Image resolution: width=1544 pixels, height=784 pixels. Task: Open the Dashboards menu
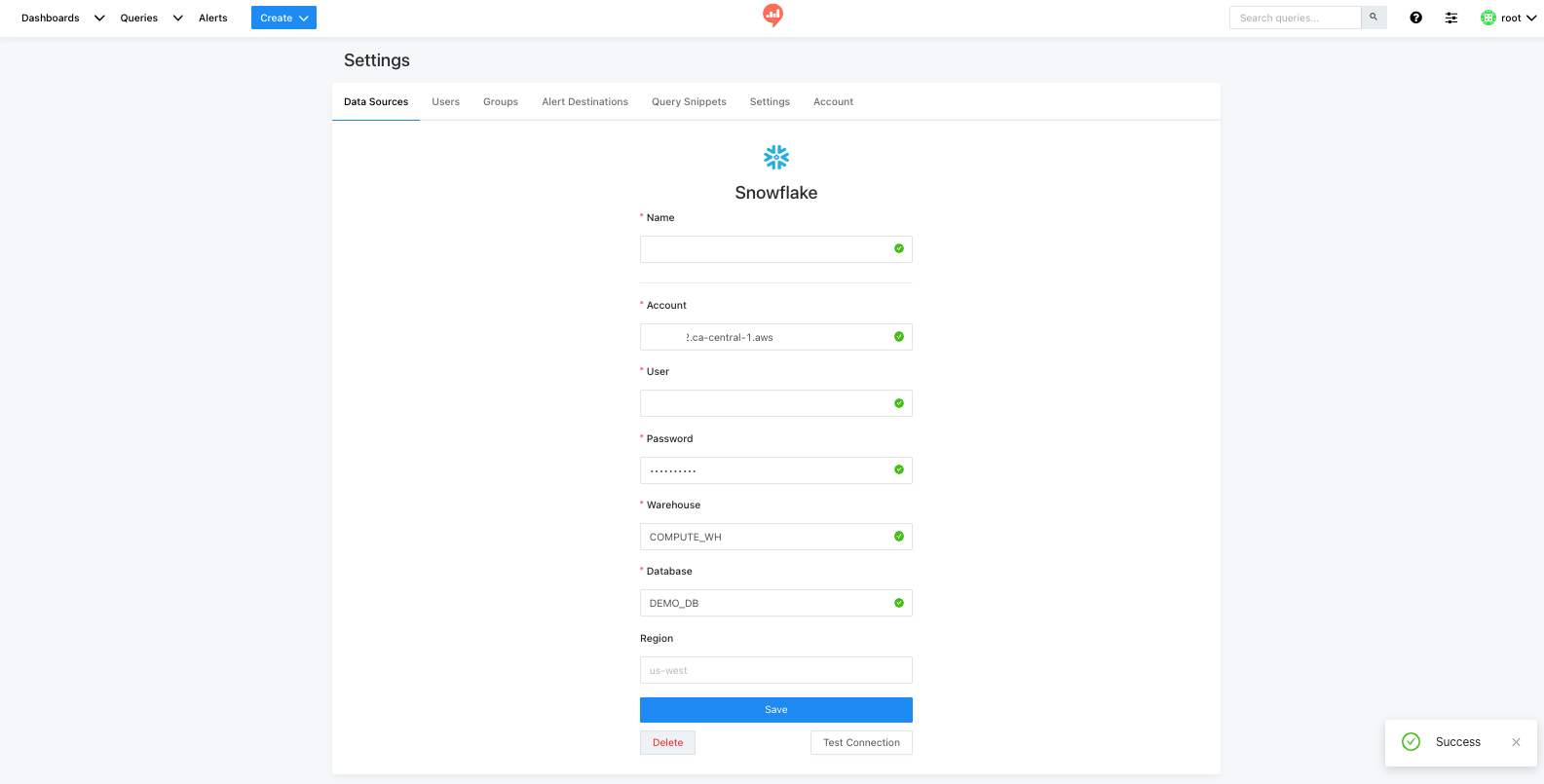click(x=51, y=18)
